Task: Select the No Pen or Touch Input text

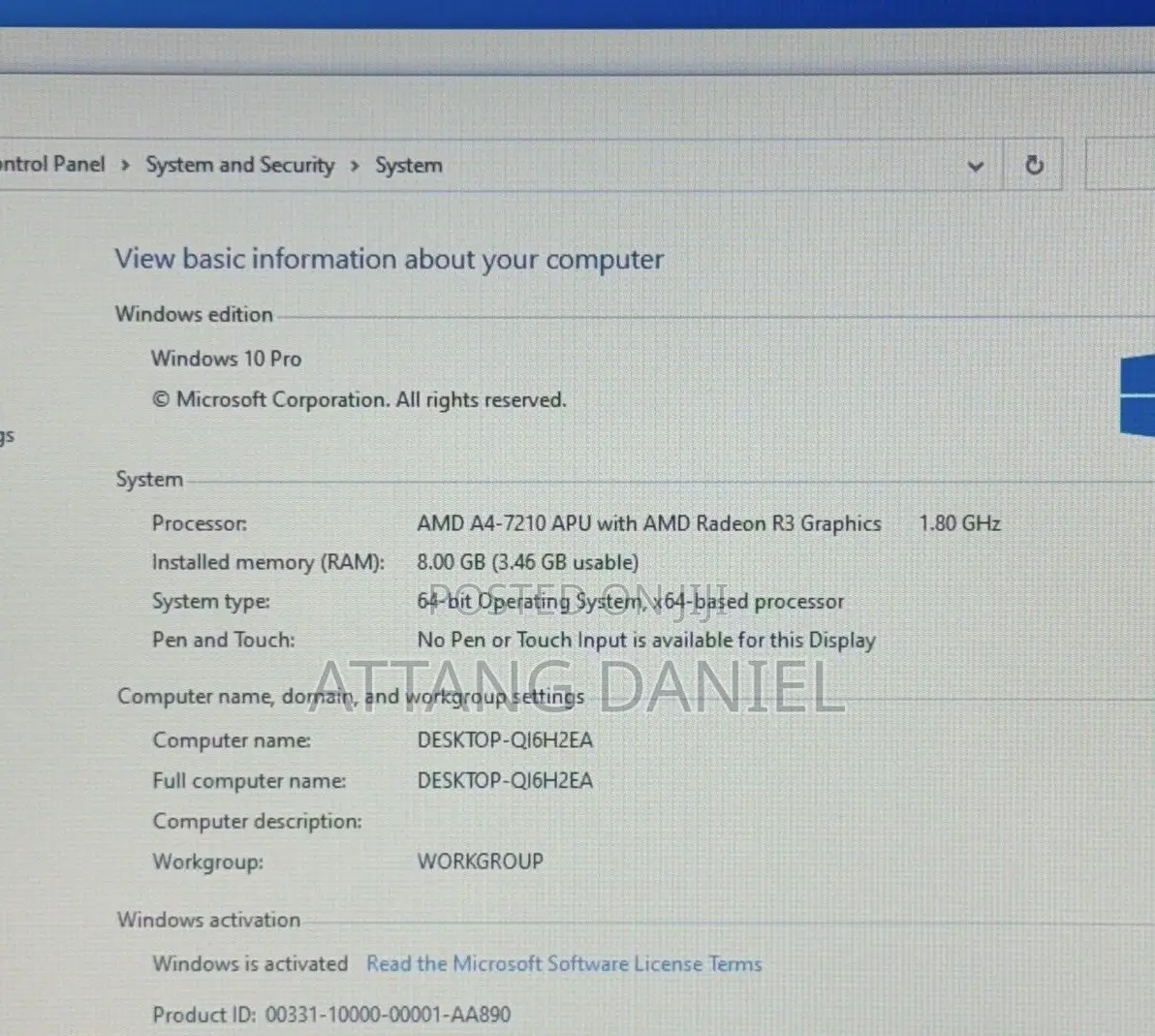Action: [646, 641]
